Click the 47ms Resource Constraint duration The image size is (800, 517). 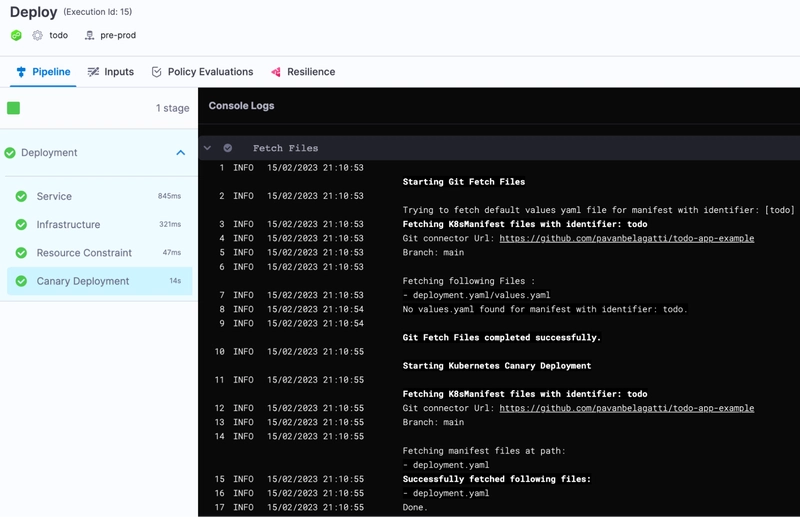coord(172,253)
